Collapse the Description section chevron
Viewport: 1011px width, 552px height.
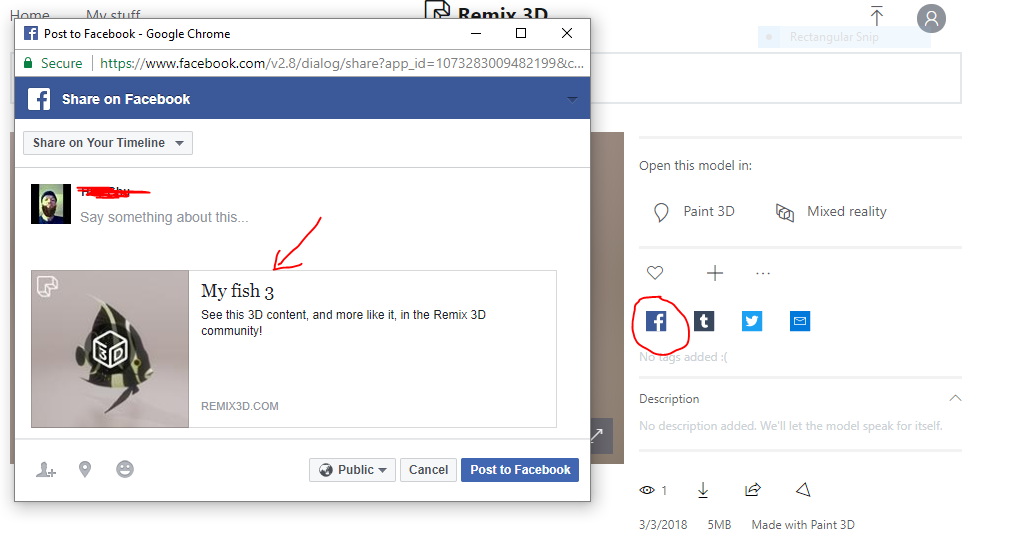click(x=955, y=398)
